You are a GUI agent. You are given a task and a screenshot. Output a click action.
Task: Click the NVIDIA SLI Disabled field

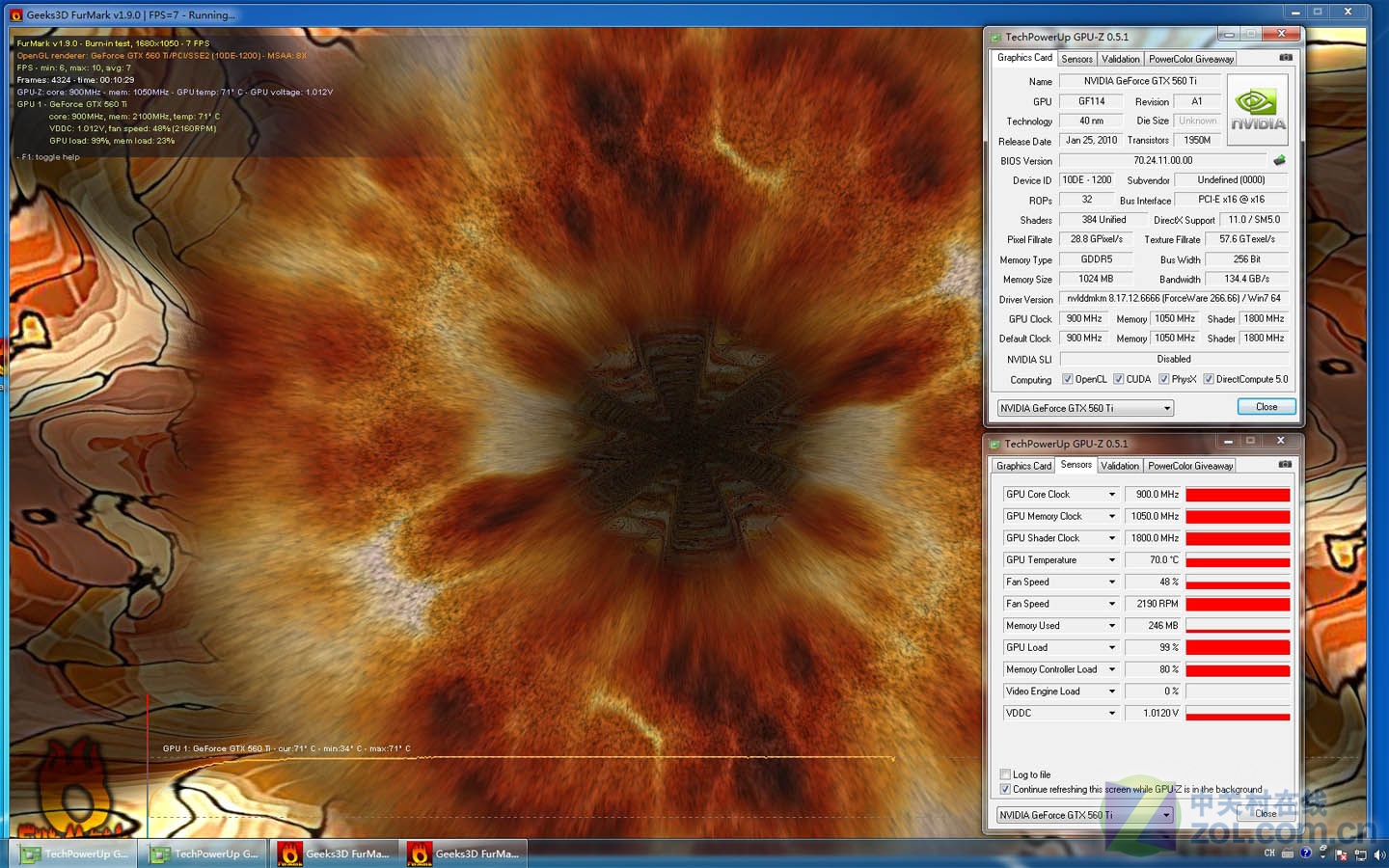[x=1174, y=359]
